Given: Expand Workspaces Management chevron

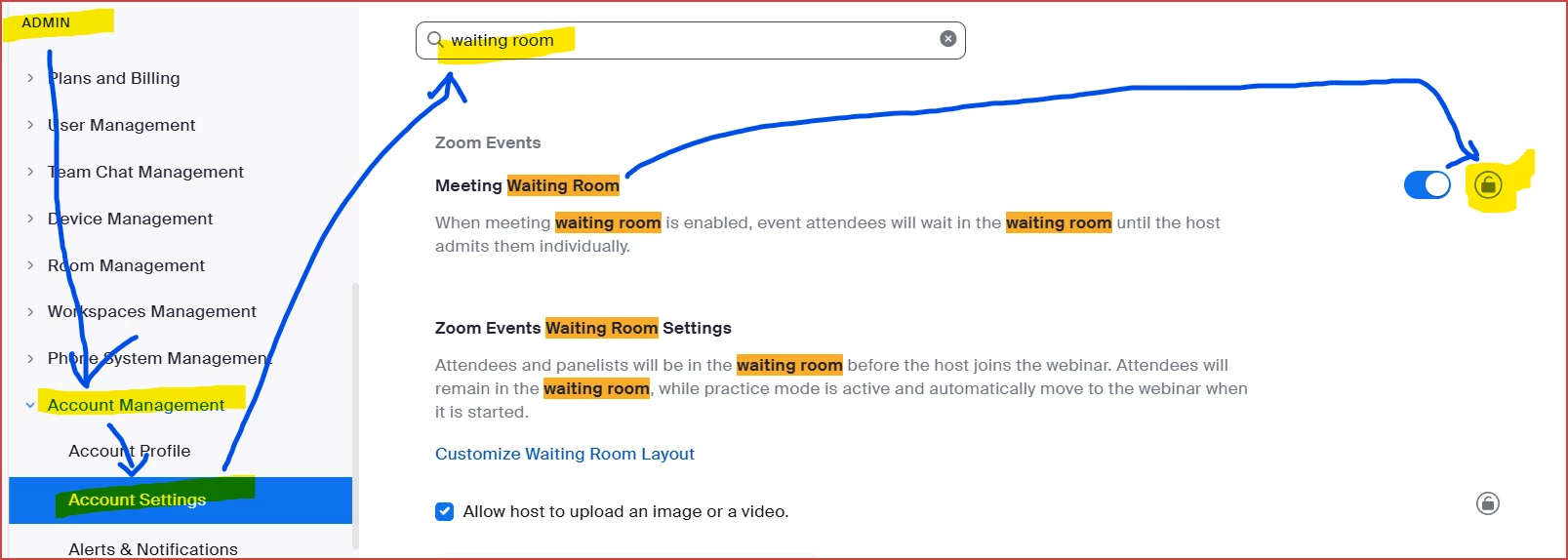Looking at the screenshot, I should coord(30,311).
